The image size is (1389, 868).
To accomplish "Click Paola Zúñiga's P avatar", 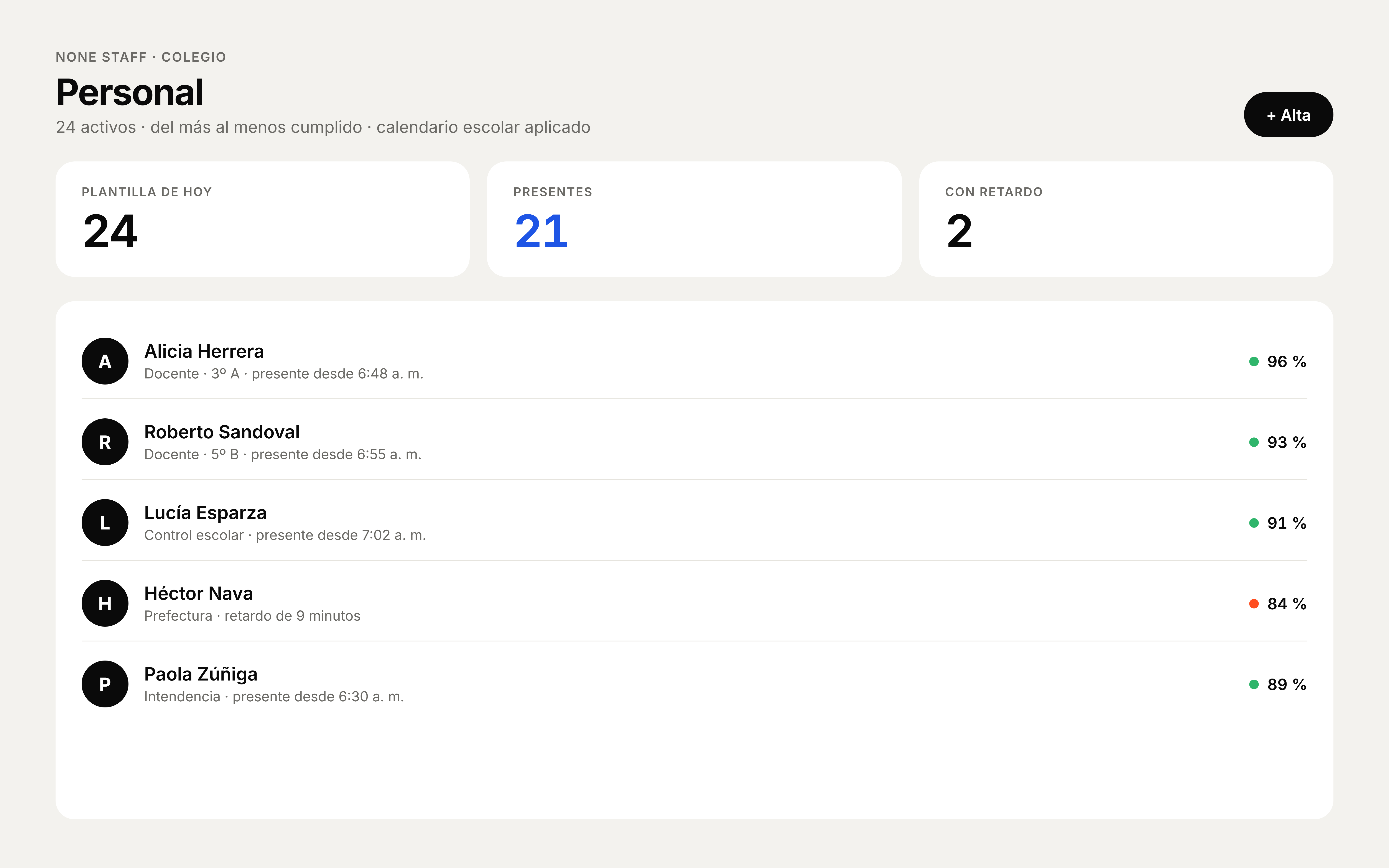I will pyautogui.click(x=105, y=684).
